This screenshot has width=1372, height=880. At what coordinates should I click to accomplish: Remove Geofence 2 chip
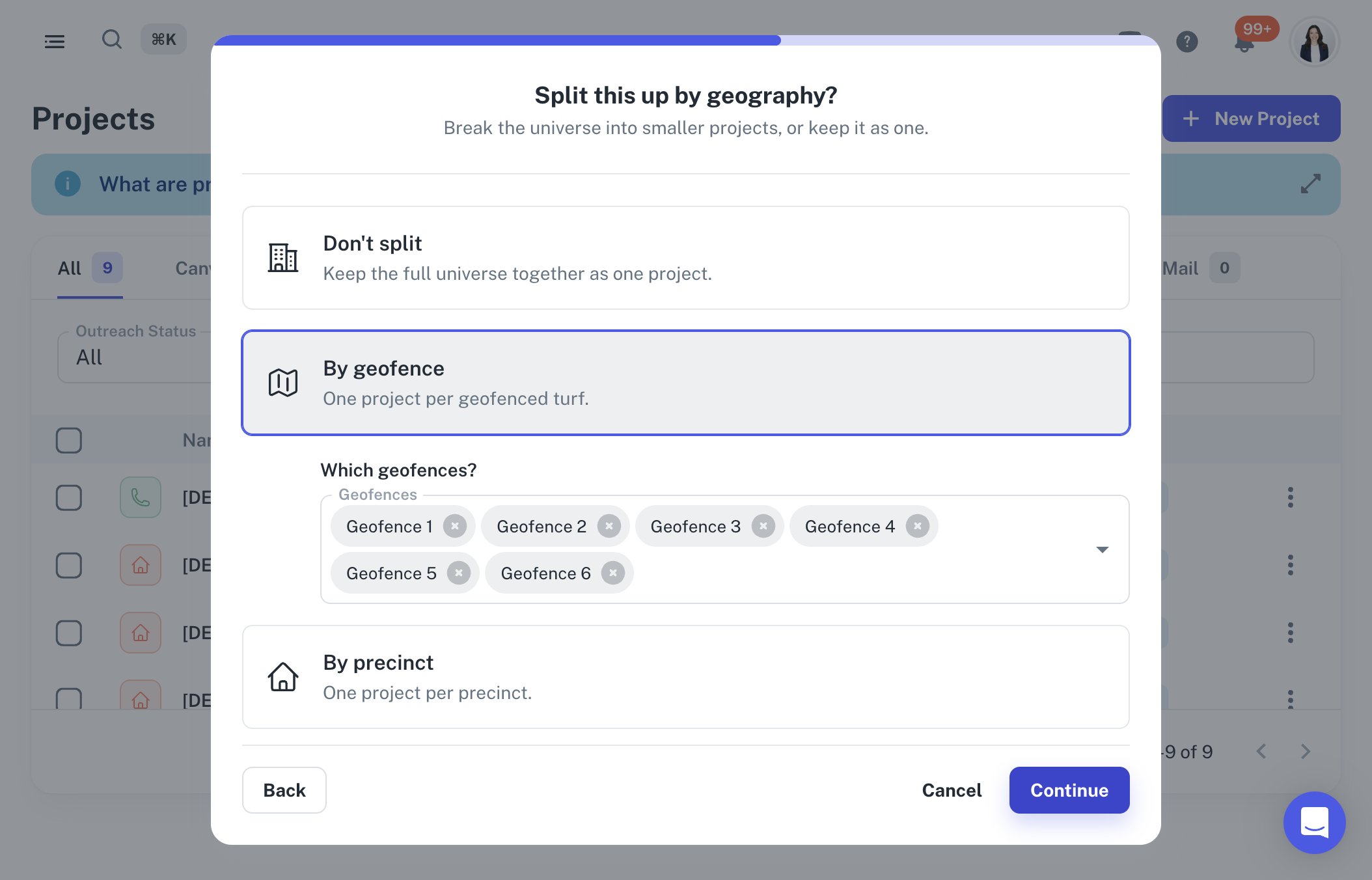609,526
